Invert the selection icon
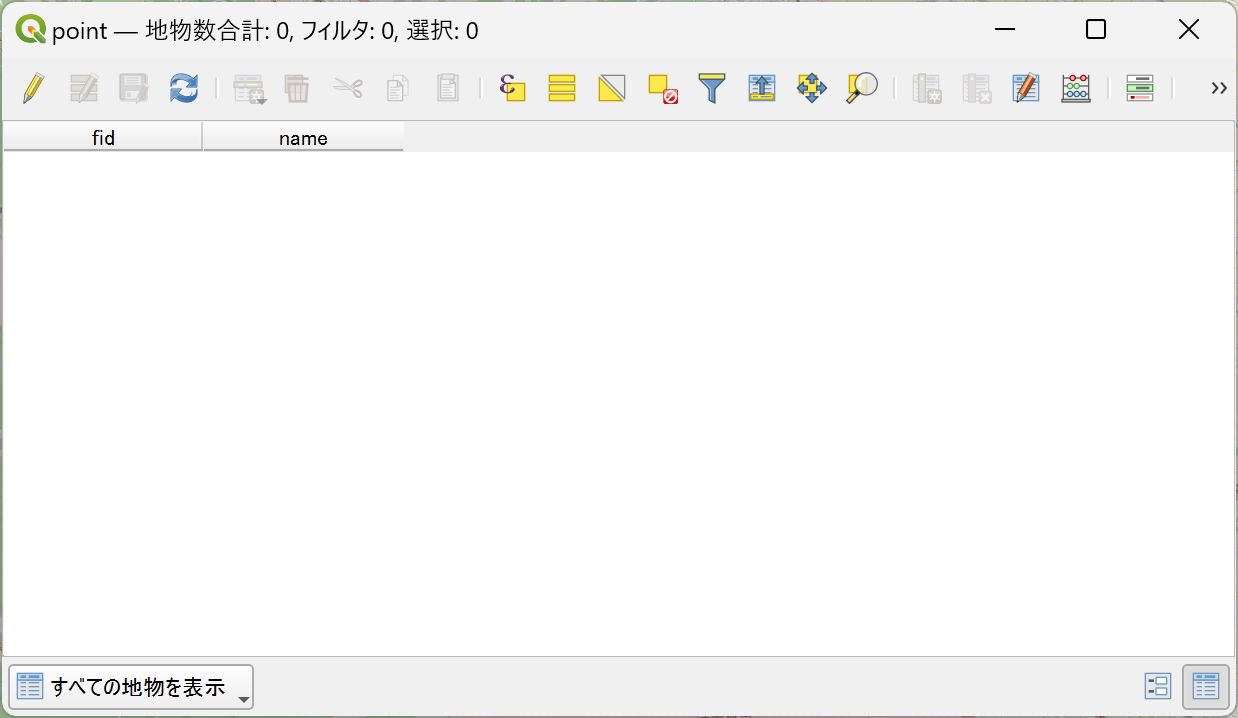Screen dimensions: 1238x718 [612, 88]
